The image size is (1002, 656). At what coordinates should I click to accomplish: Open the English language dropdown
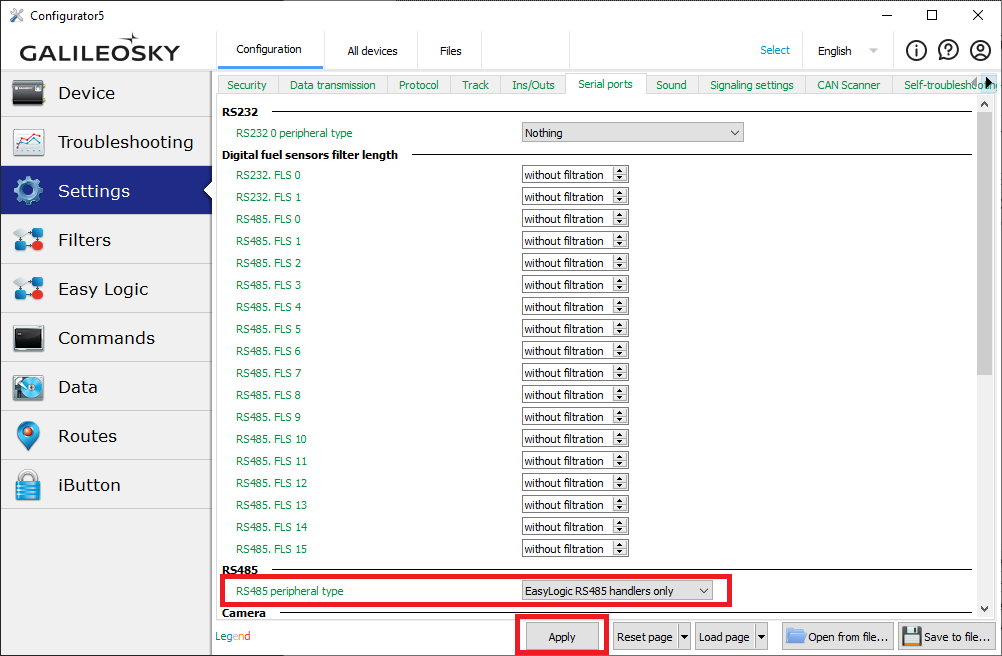(846, 51)
